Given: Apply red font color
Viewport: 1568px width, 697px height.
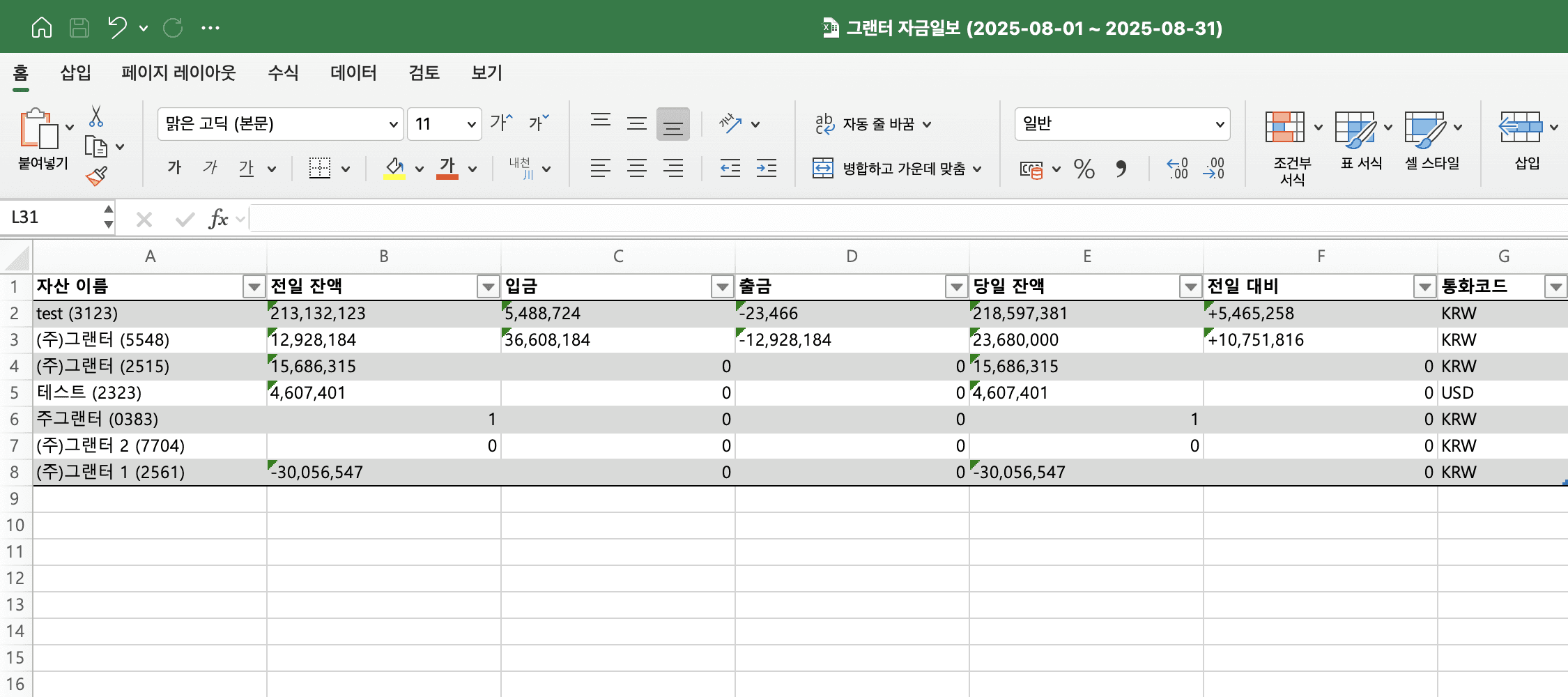Looking at the screenshot, I should (x=447, y=168).
